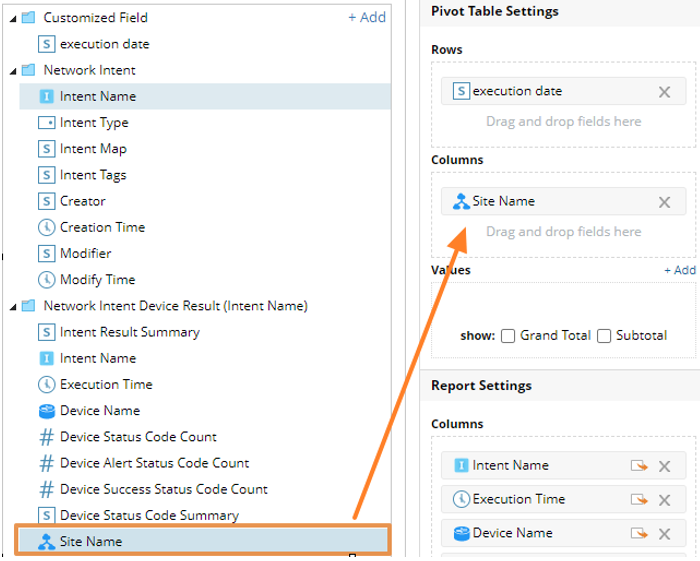Viewport: 700px width, 561px height.
Task: Remove execution date from Rows
Action: (x=664, y=92)
